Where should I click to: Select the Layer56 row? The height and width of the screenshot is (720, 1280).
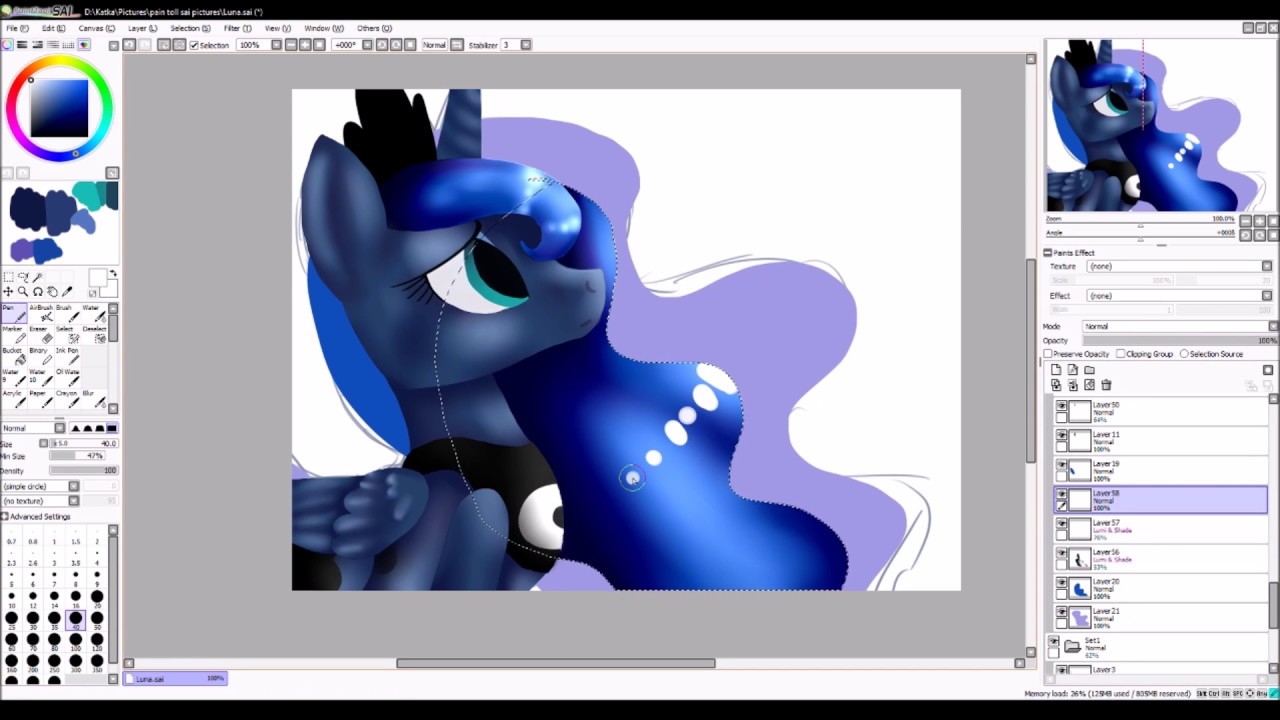point(1161,559)
